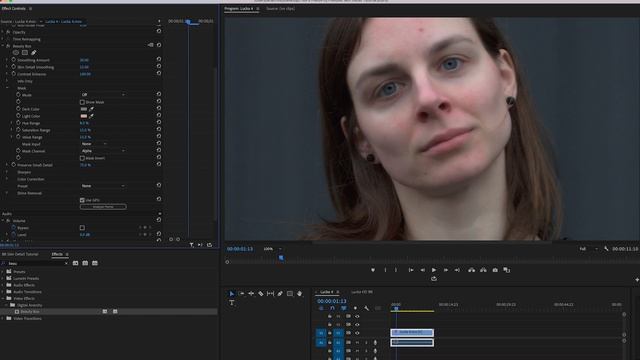Screen dimensions: 640x360
Task: Open the Program monitor settings wrench
Action: [x=606, y=249]
